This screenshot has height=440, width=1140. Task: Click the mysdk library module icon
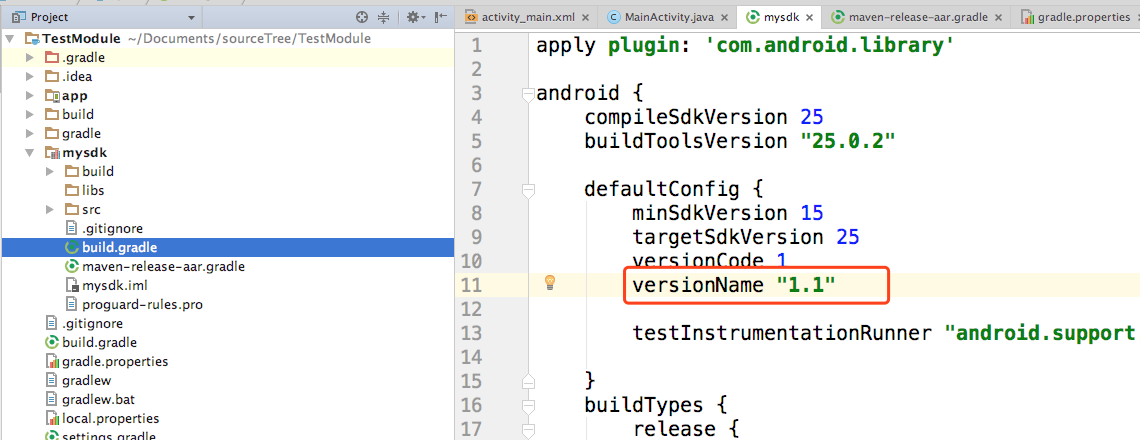click(51, 153)
